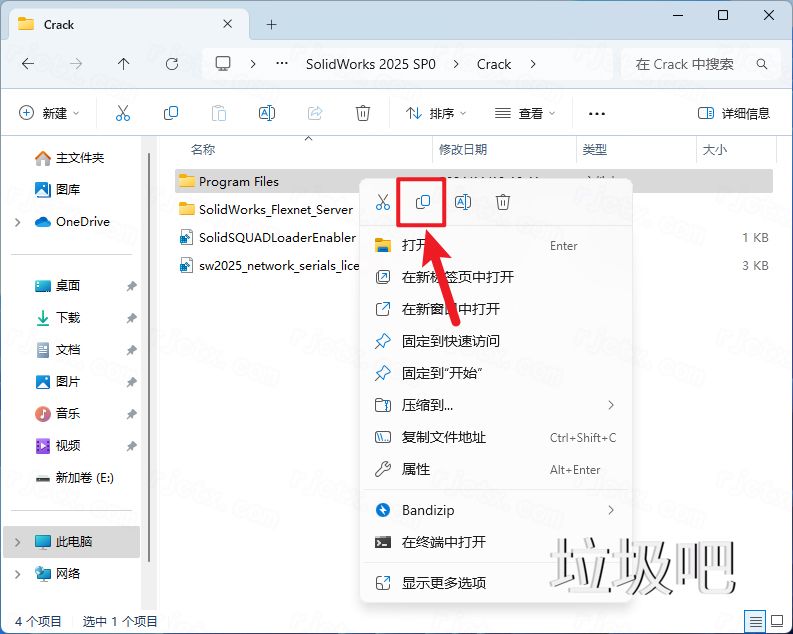Expand the OneDrive tree node
The height and width of the screenshot is (634, 793).
(18, 222)
